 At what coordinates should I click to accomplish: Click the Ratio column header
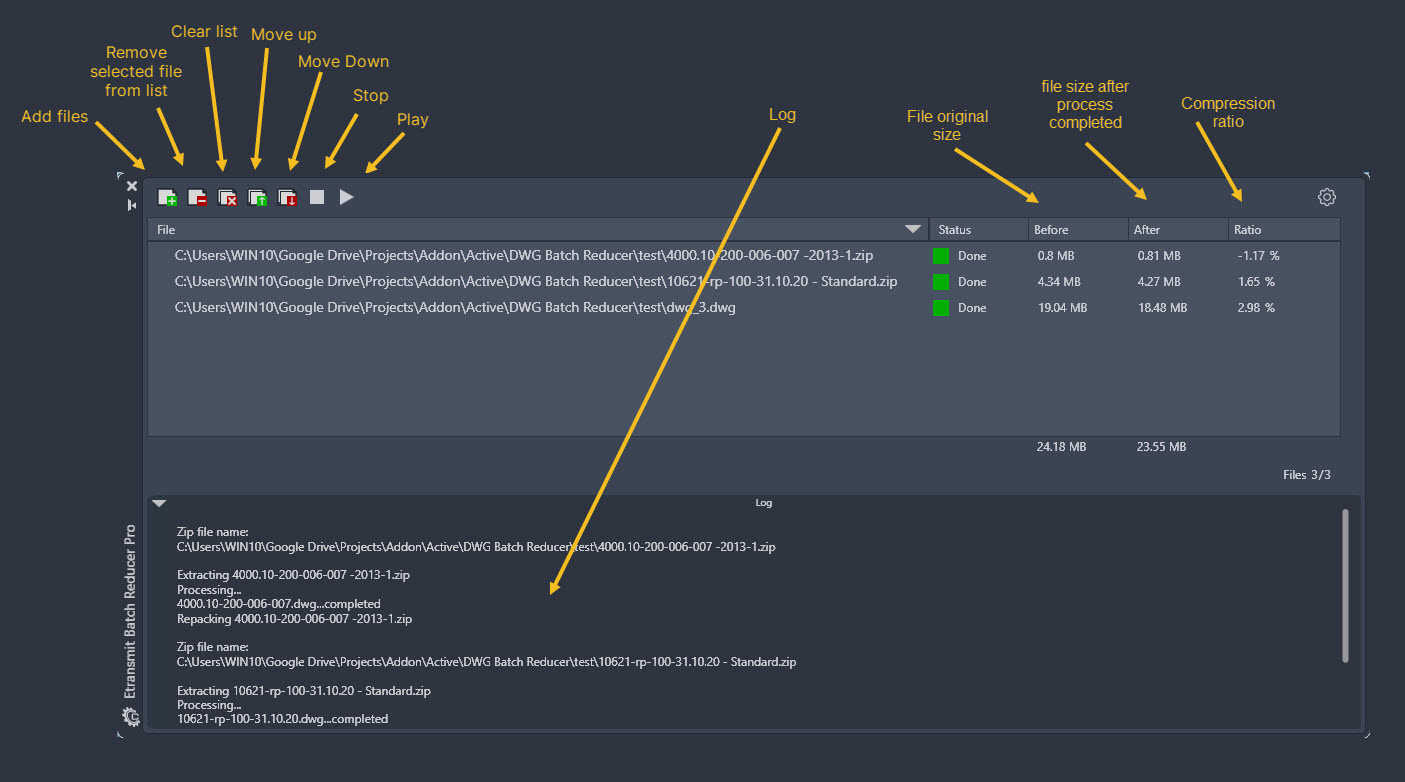click(1282, 230)
